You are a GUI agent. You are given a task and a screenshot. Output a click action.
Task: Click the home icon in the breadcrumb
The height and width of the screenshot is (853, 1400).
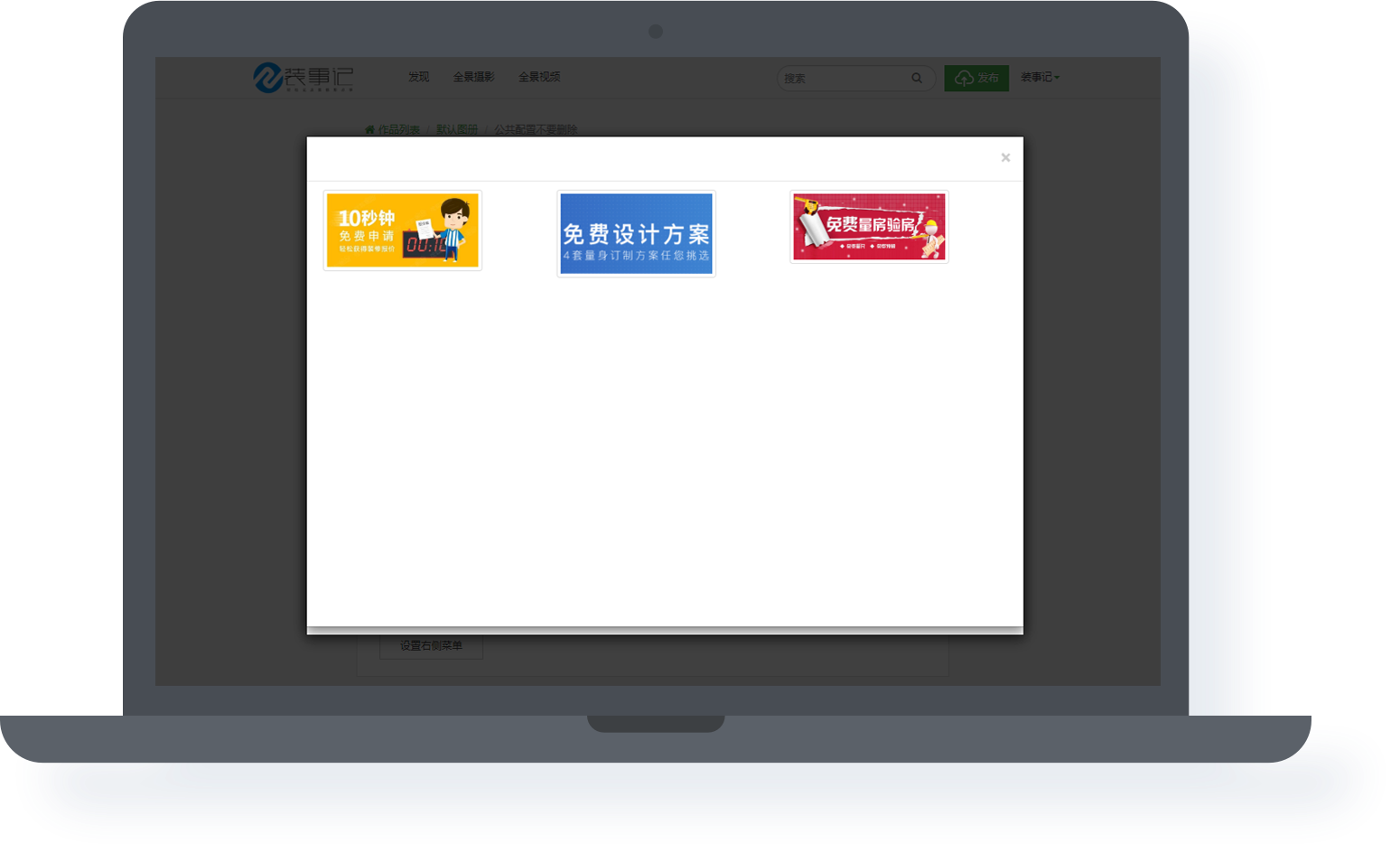tap(369, 130)
